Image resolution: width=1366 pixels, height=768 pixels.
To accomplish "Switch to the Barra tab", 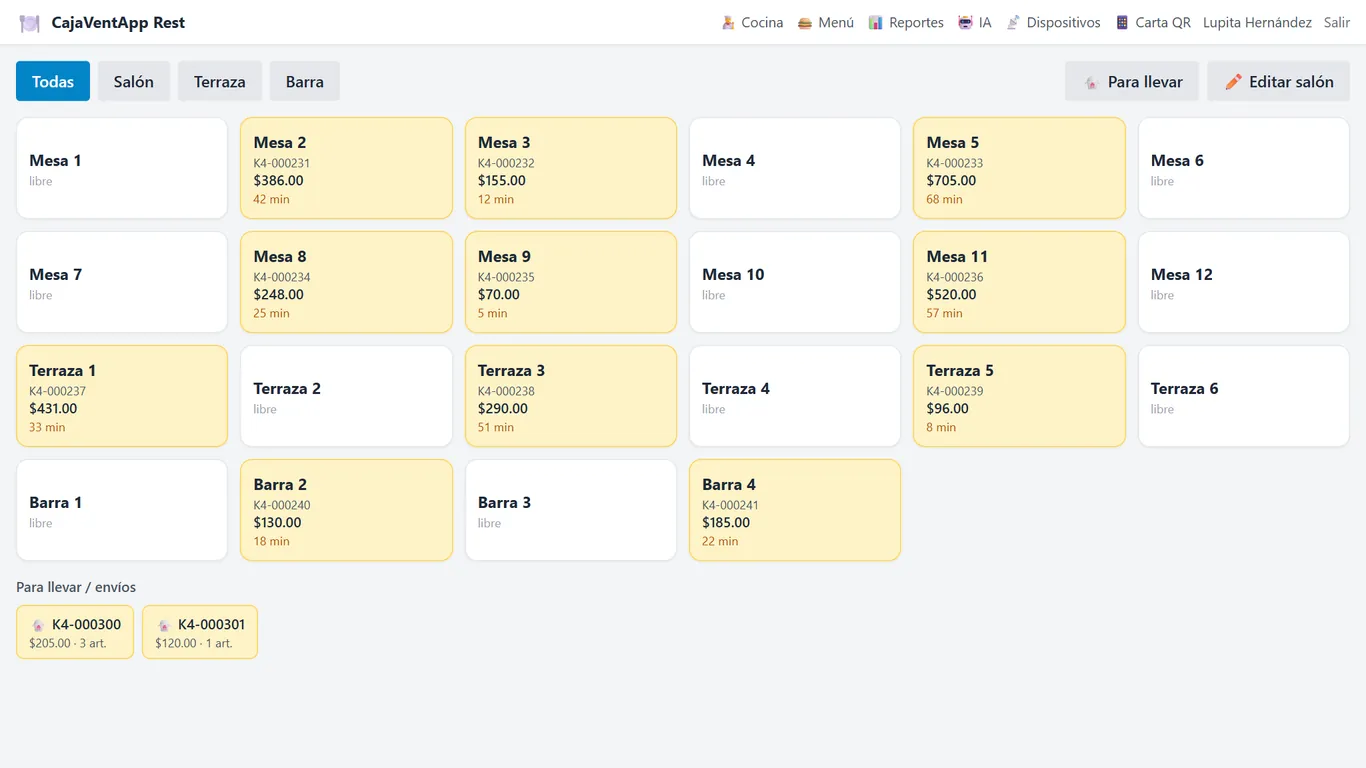I will pyautogui.click(x=305, y=81).
